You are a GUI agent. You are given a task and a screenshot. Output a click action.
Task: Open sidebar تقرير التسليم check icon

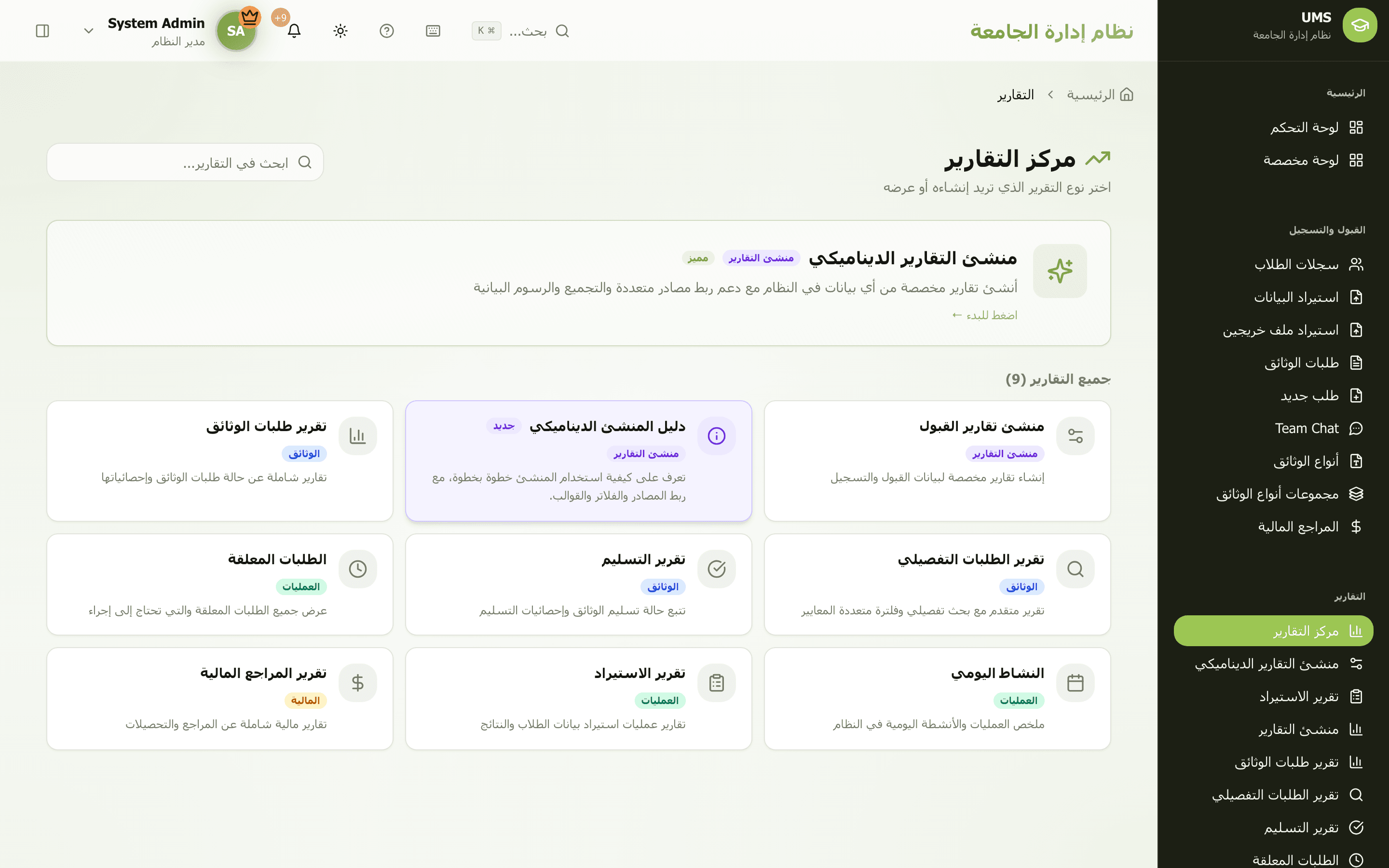click(x=1356, y=827)
